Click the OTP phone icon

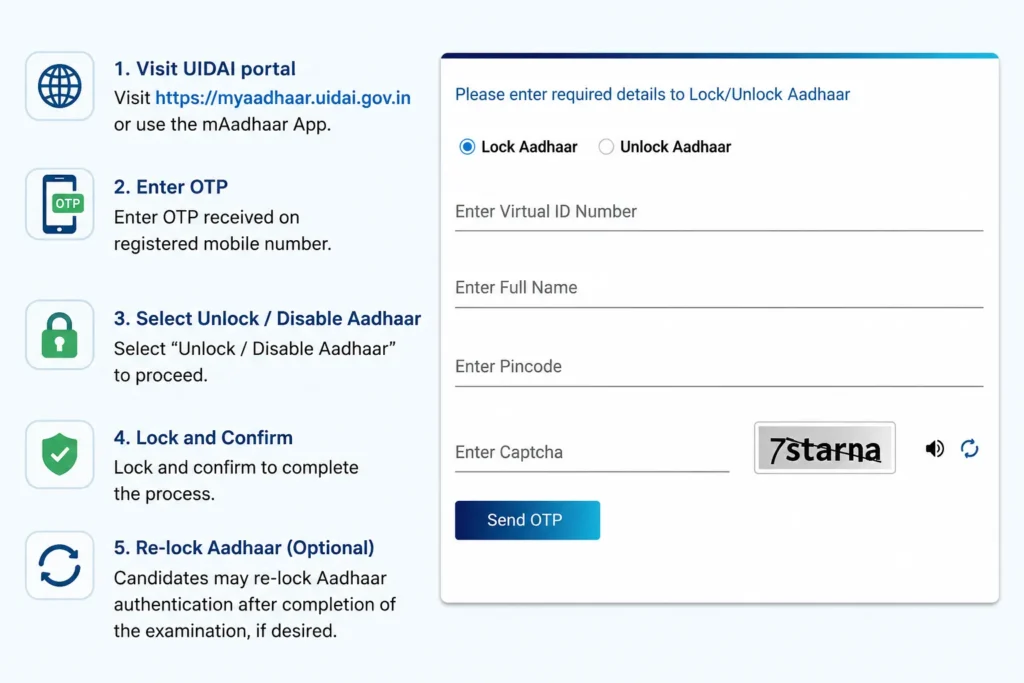tap(61, 204)
